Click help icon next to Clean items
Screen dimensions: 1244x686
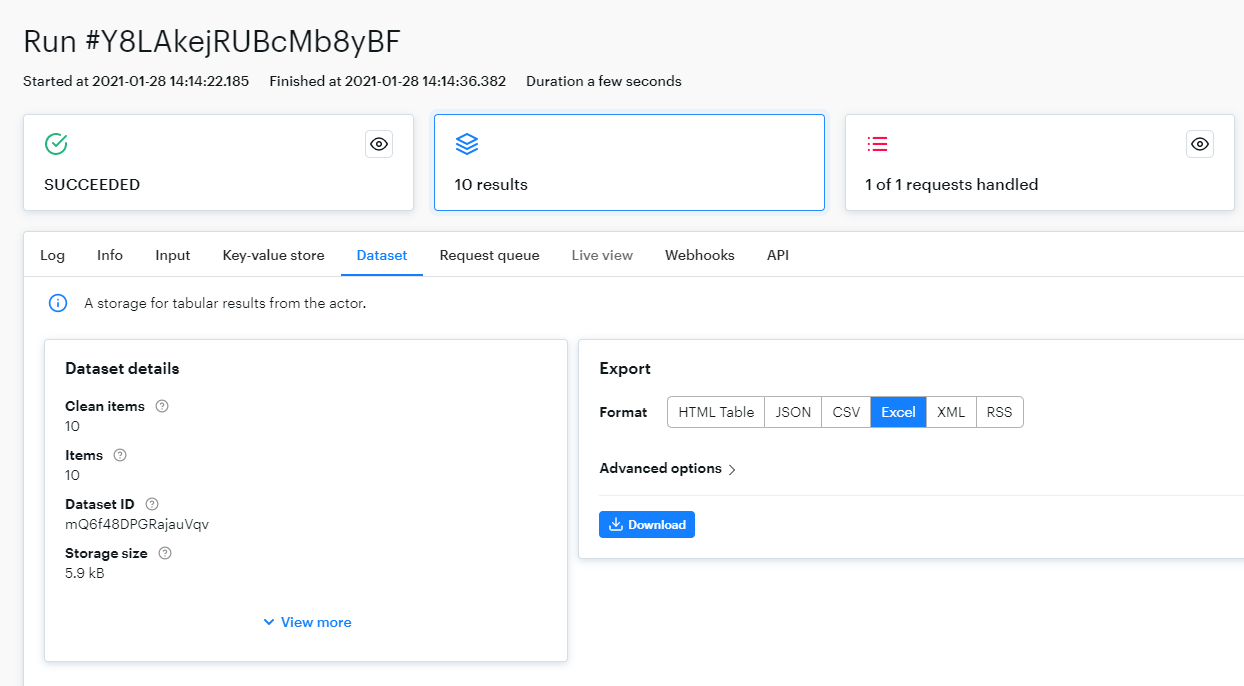(162, 406)
